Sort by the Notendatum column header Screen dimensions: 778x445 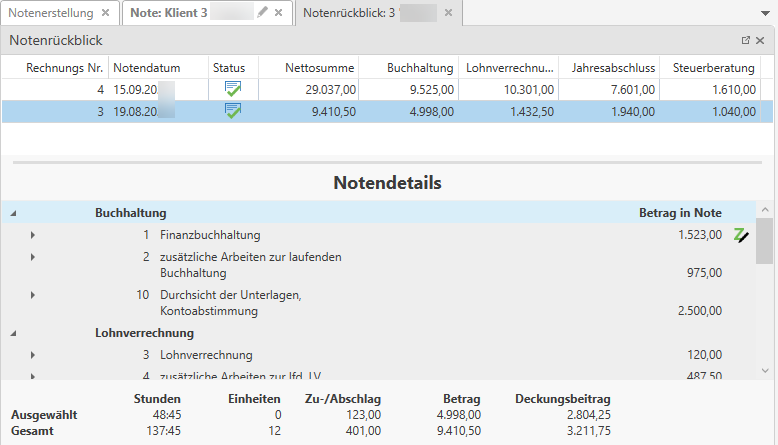[x=147, y=68]
